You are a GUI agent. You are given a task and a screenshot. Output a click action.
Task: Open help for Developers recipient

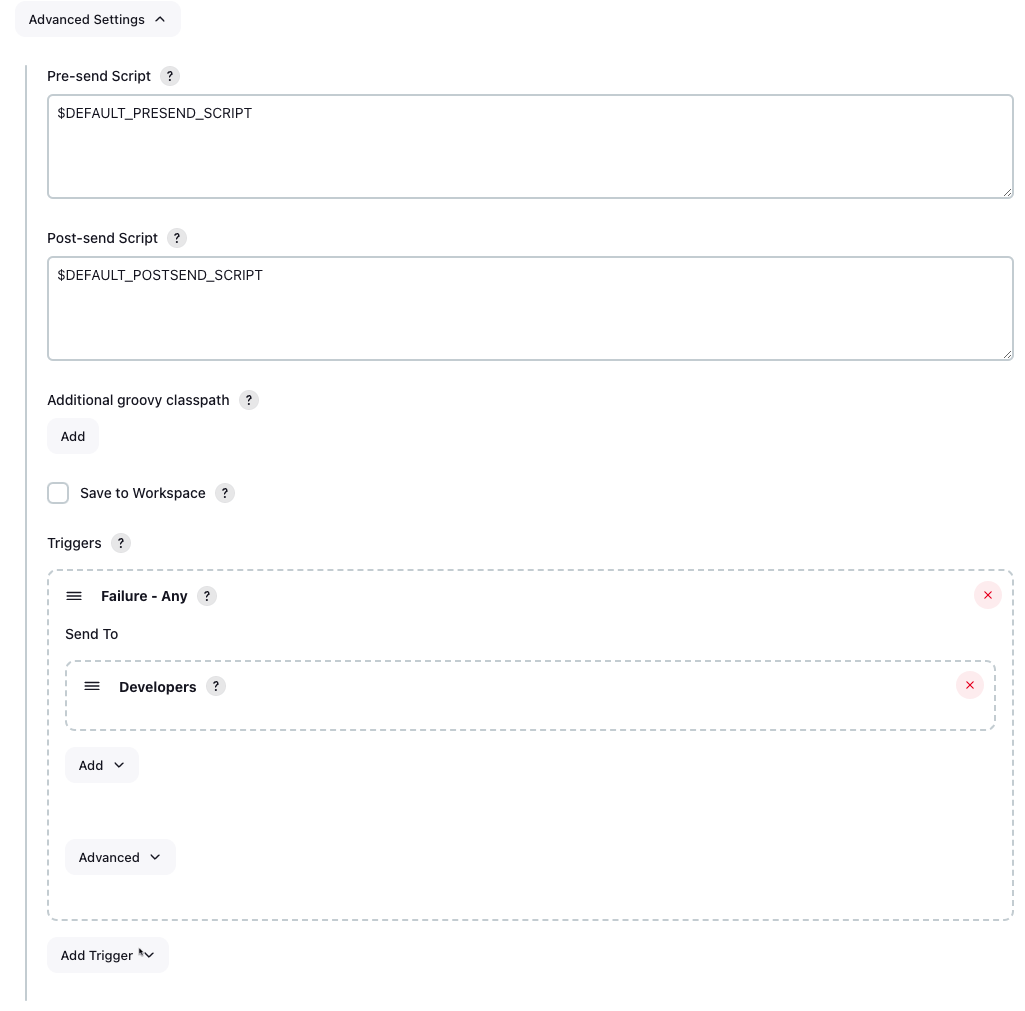(x=216, y=687)
